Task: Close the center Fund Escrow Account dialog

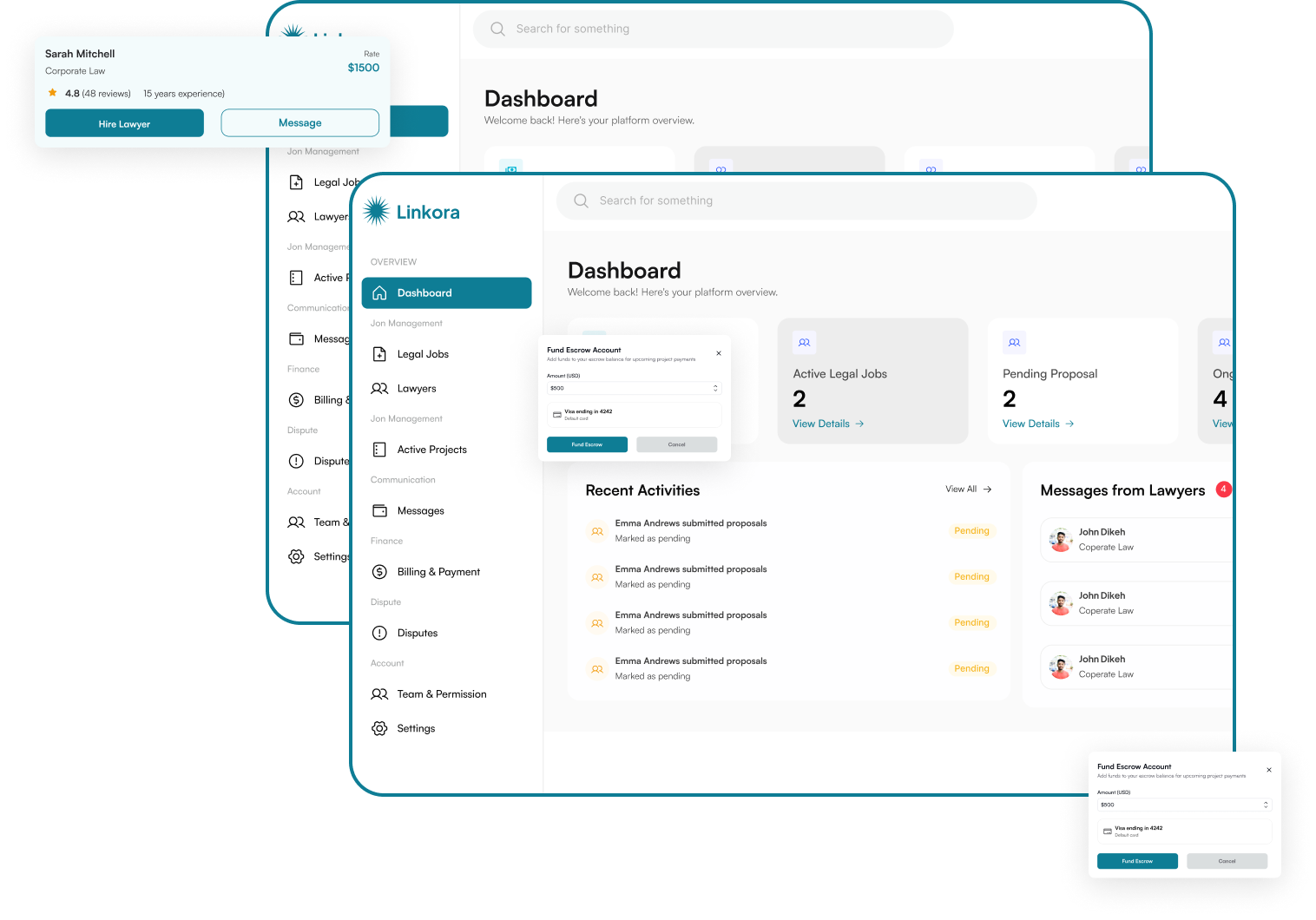Action: point(719,353)
